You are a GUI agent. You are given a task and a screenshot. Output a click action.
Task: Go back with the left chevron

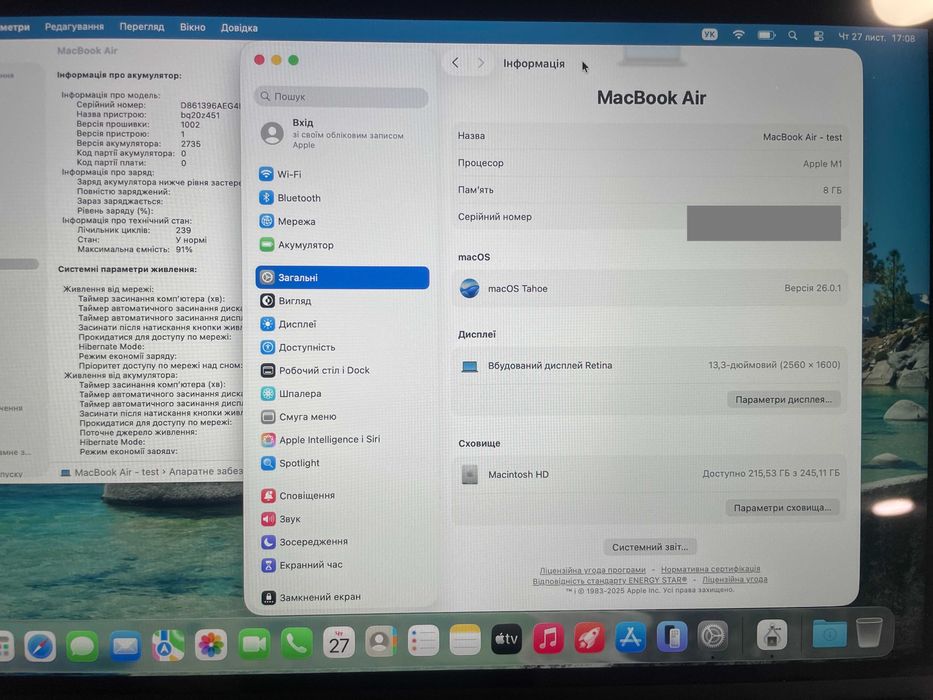(x=455, y=62)
